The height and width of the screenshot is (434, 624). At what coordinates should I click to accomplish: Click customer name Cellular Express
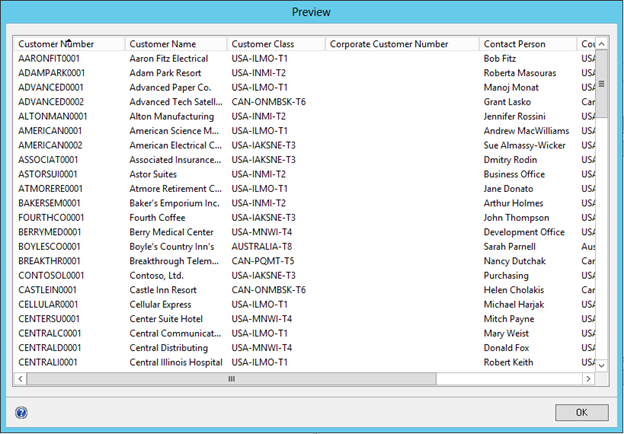point(160,304)
